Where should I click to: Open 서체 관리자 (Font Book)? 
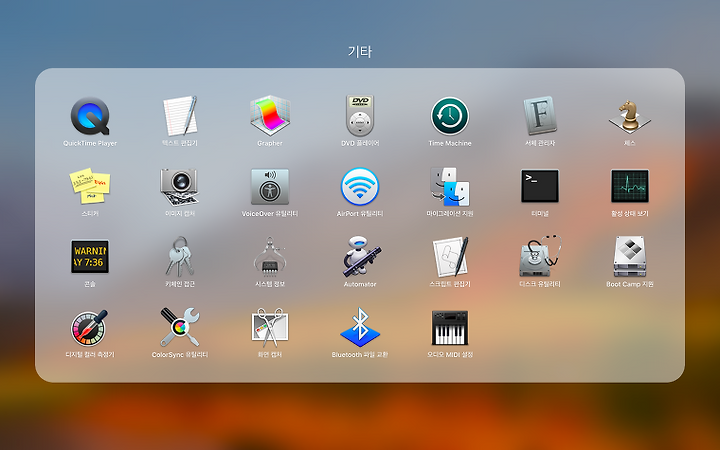pyautogui.click(x=540, y=116)
